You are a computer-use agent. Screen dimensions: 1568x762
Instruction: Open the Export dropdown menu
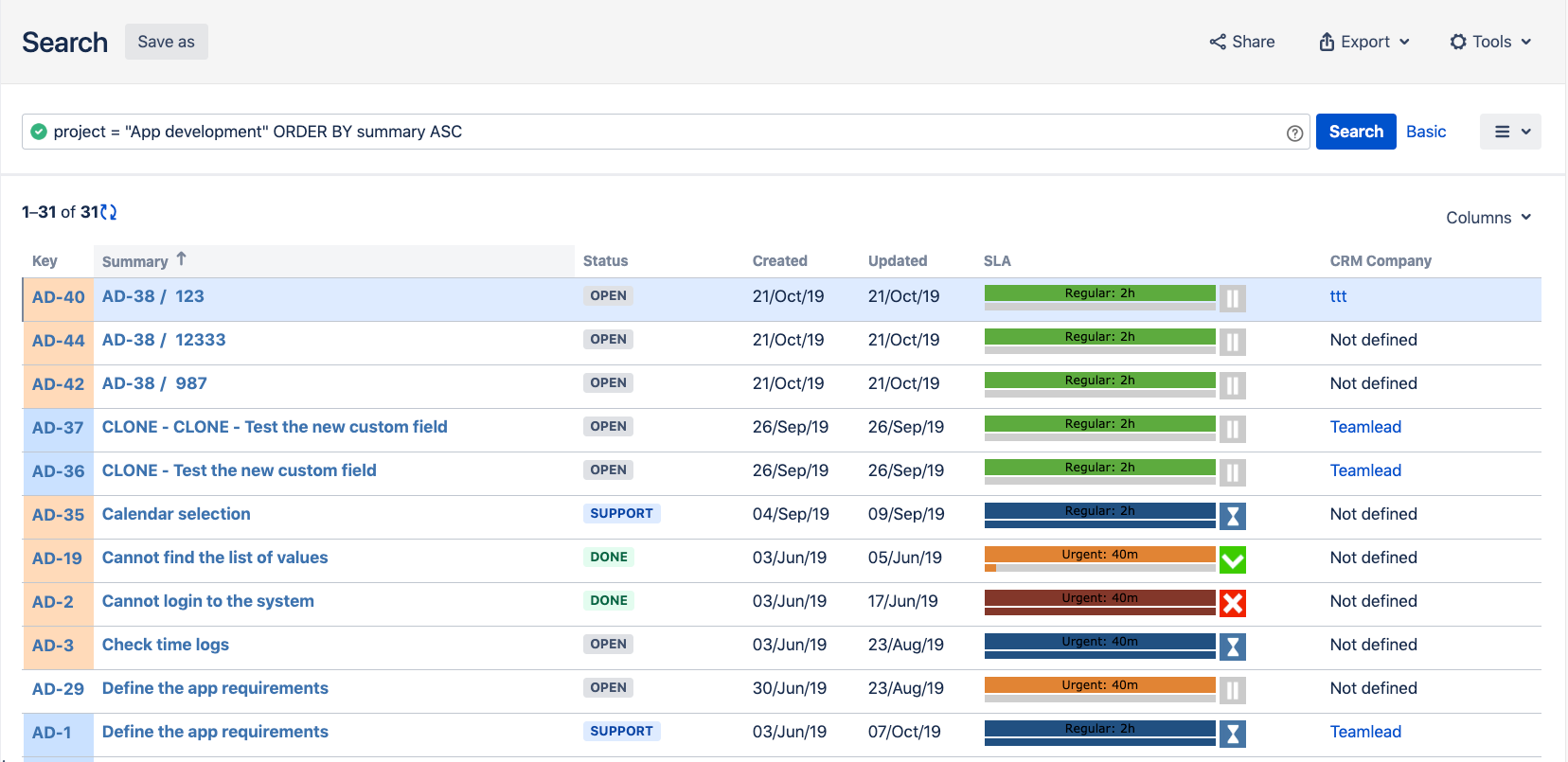point(1364,42)
